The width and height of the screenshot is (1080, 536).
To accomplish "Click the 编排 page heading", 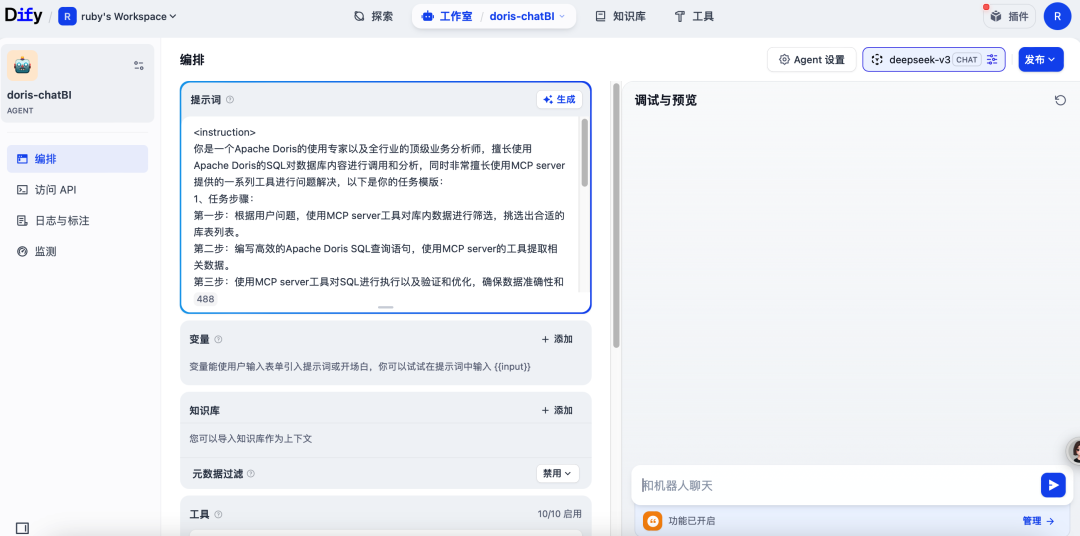I will click(x=192, y=60).
